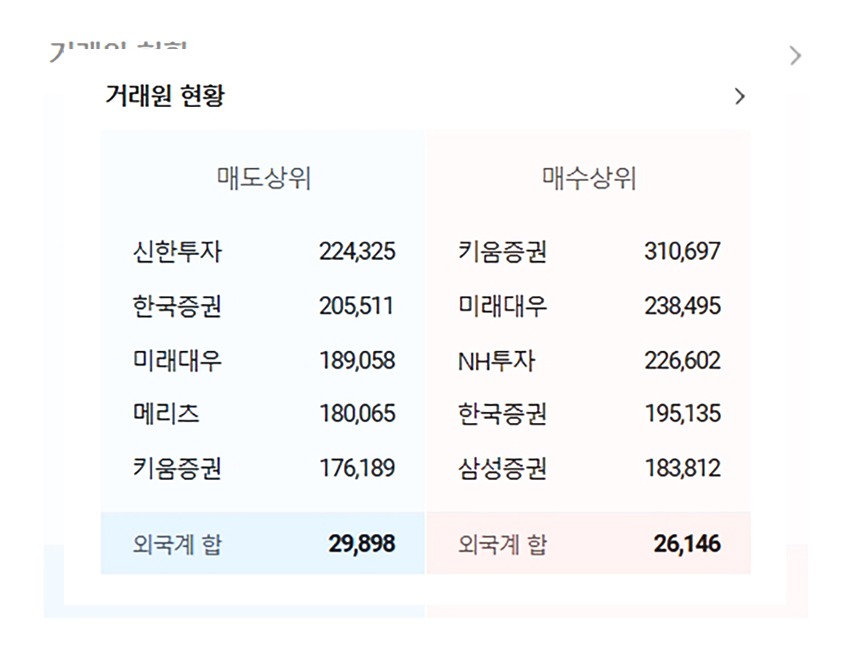The height and width of the screenshot is (654, 850).
Task: Click buy volume 226,602
Action: (682, 360)
